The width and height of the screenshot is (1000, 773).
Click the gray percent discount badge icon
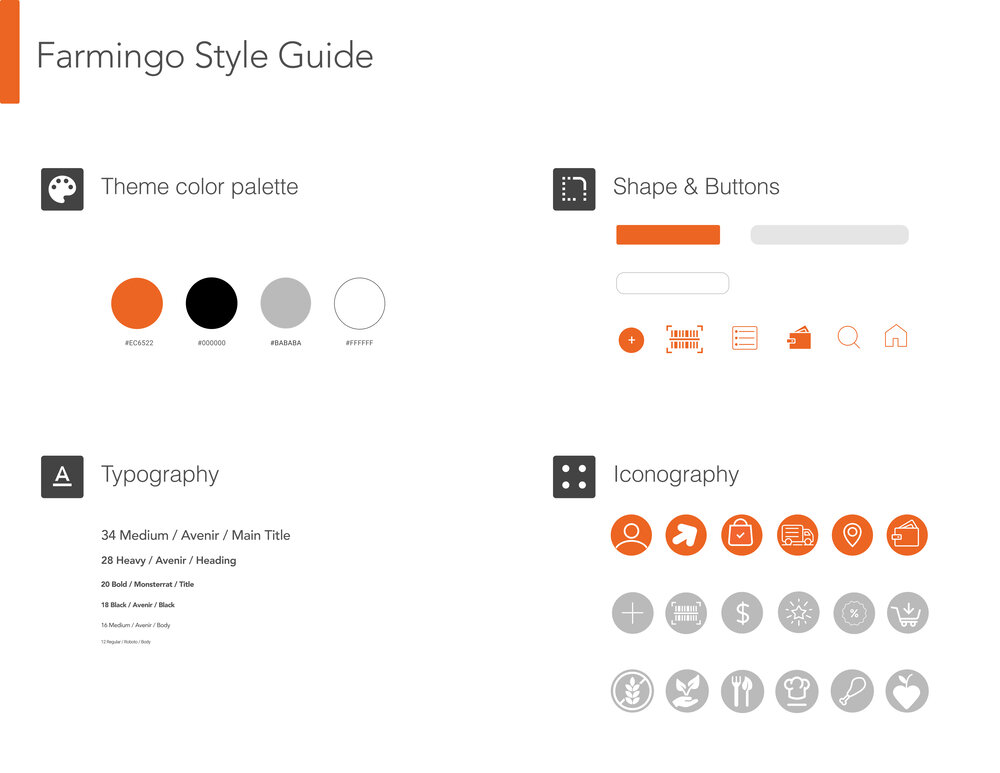(x=853, y=613)
